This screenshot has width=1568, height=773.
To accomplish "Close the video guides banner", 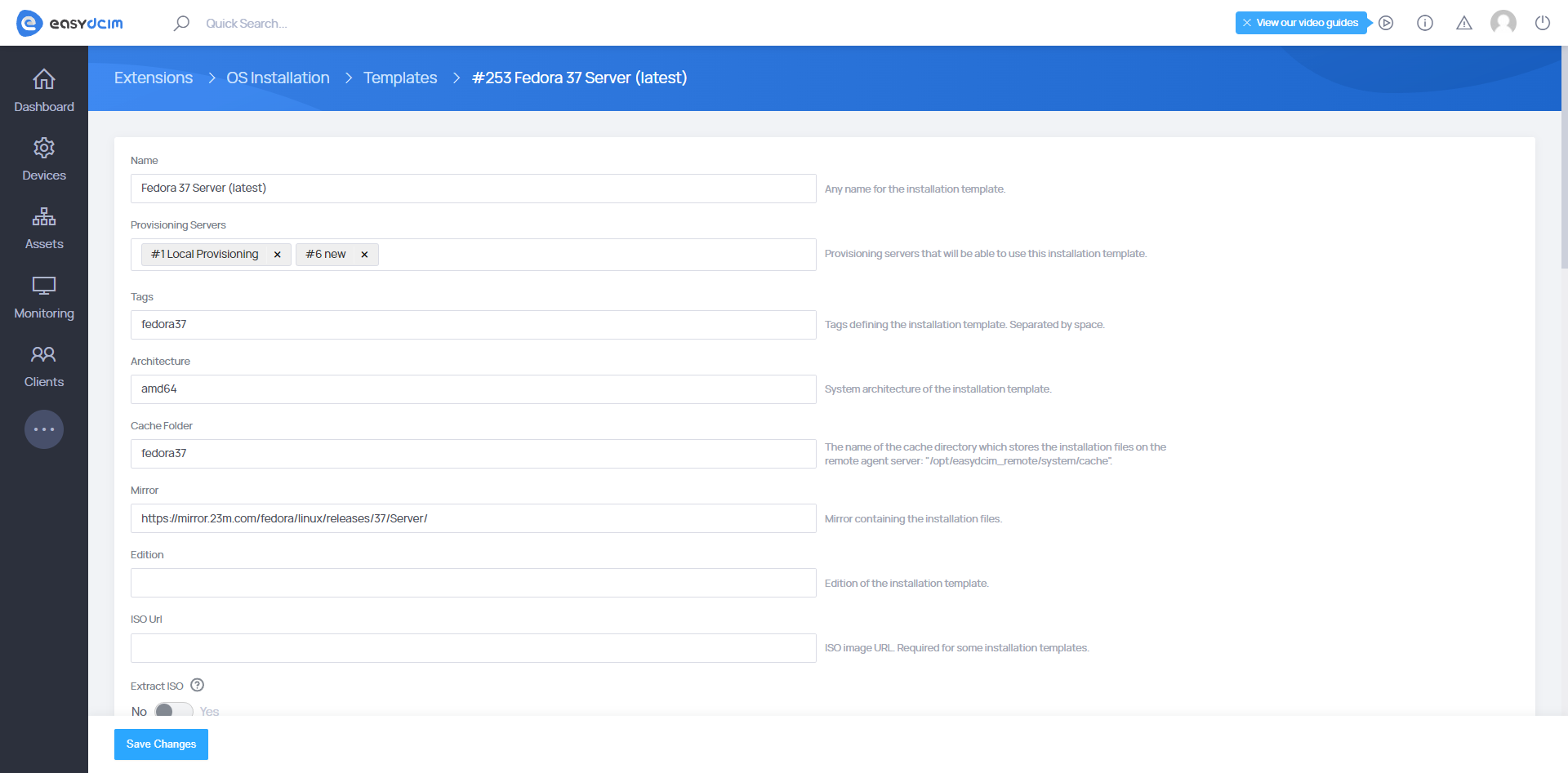I will [x=1247, y=23].
